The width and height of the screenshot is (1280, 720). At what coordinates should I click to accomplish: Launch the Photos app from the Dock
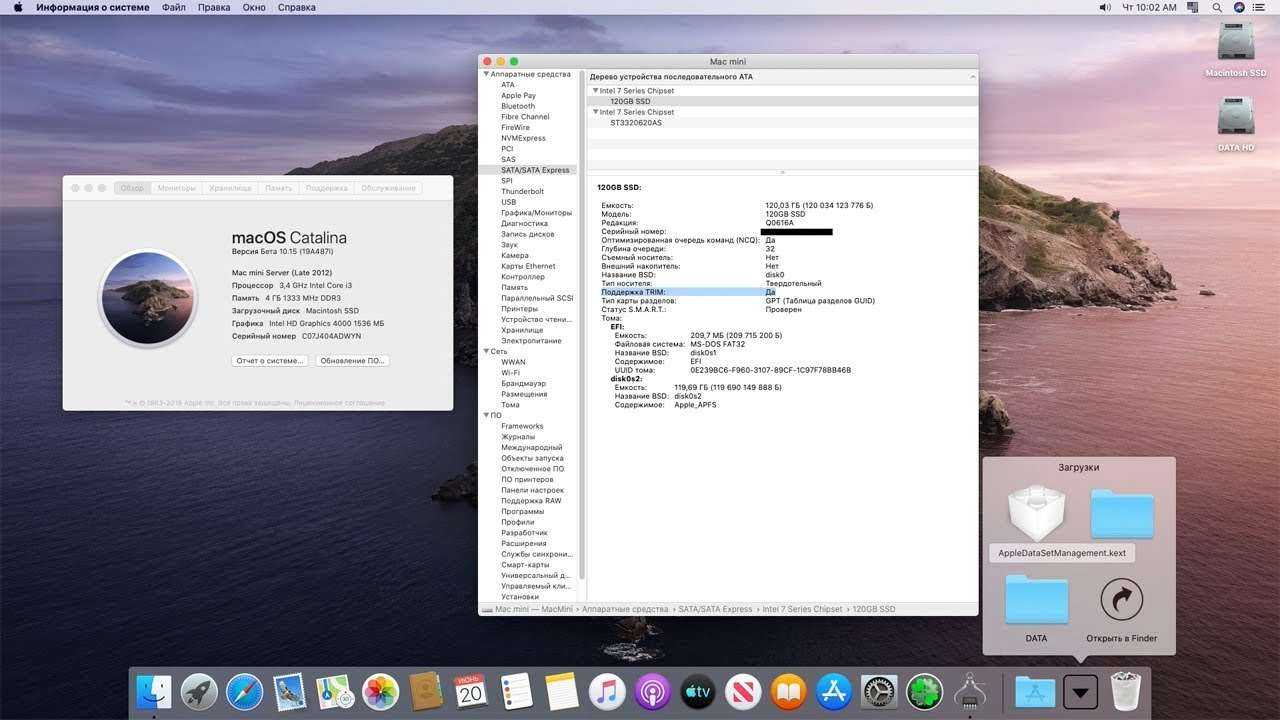point(380,691)
